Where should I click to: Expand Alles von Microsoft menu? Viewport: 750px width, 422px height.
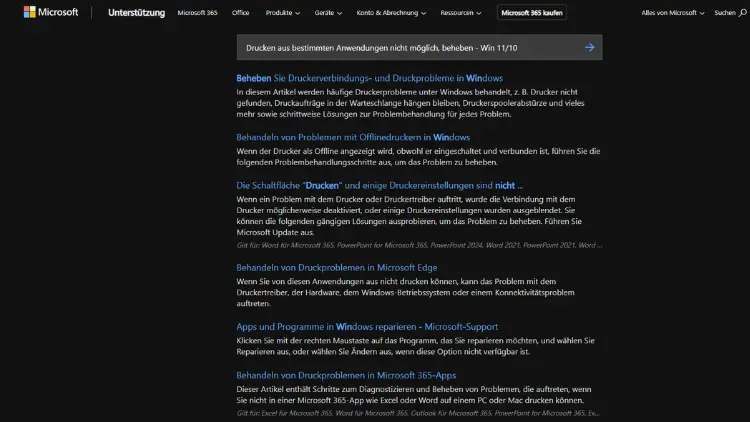tap(673, 13)
